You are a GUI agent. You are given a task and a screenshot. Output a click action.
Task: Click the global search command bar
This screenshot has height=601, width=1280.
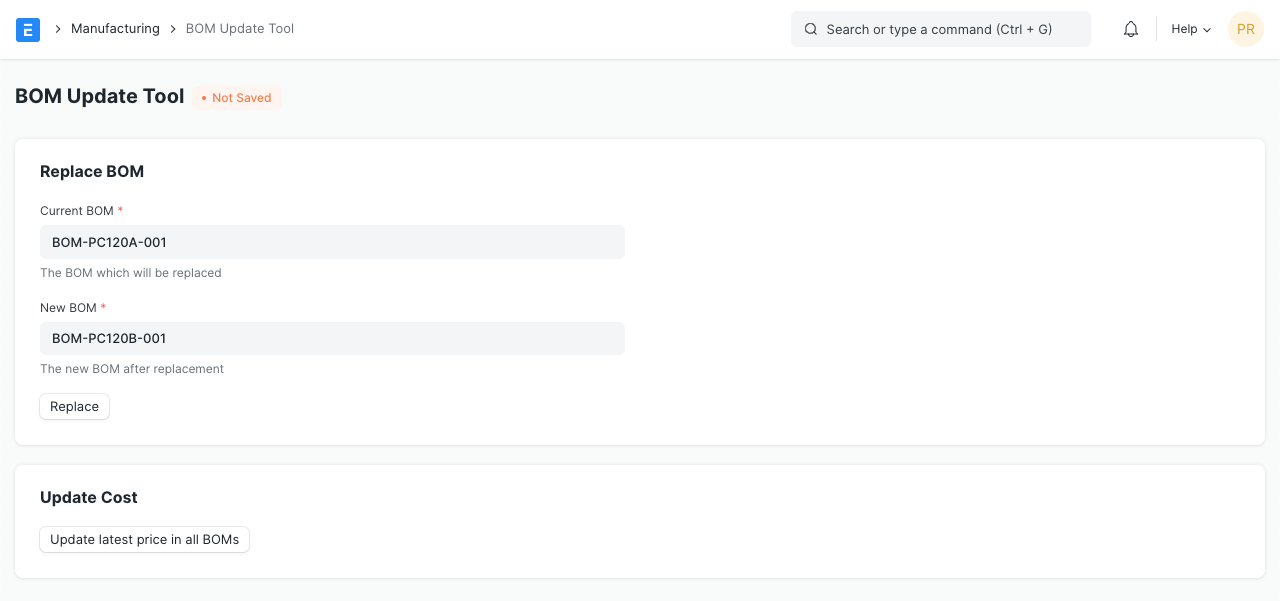[940, 29]
